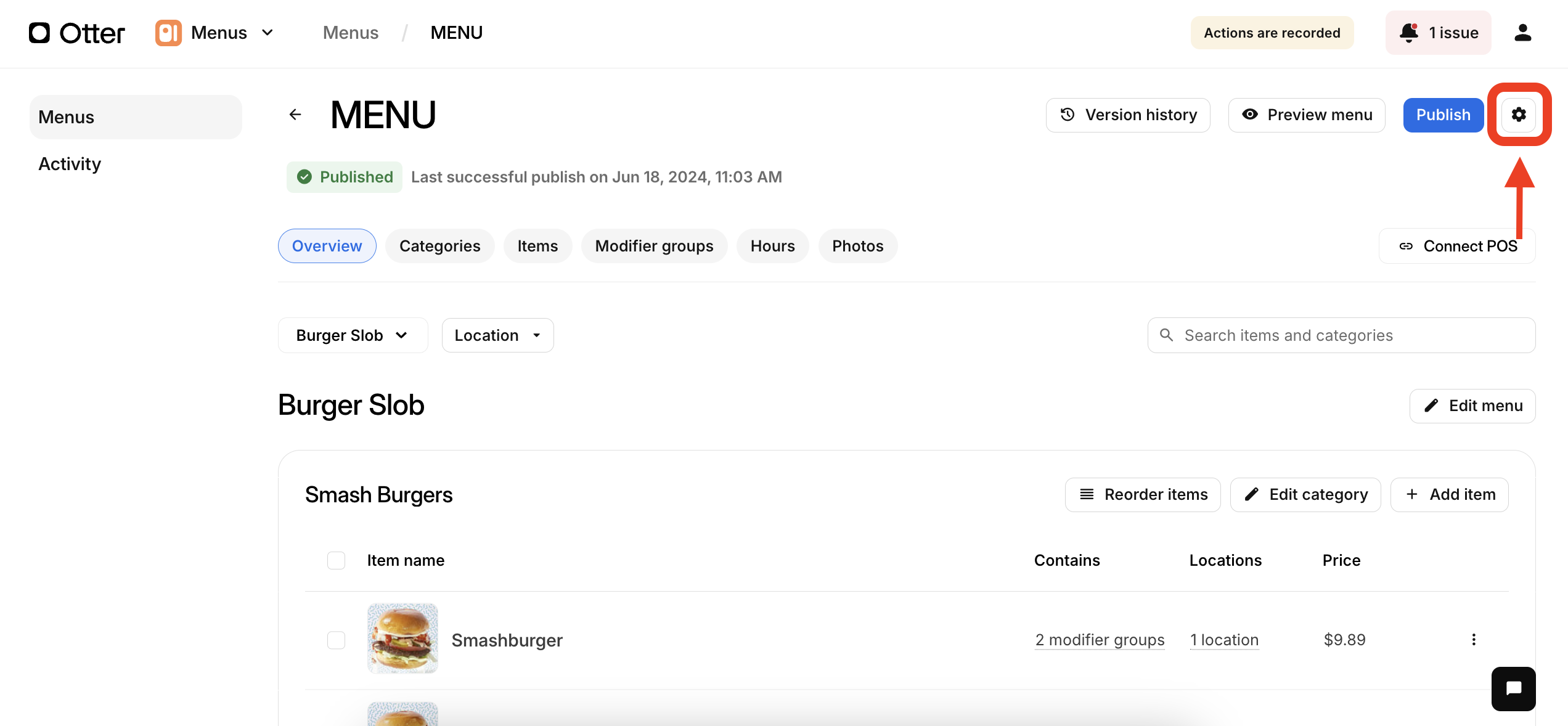Image resolution: width=1568 pixels, height=726 pixels.
Task: Click the Otter logo
Action: pos(76,32)
